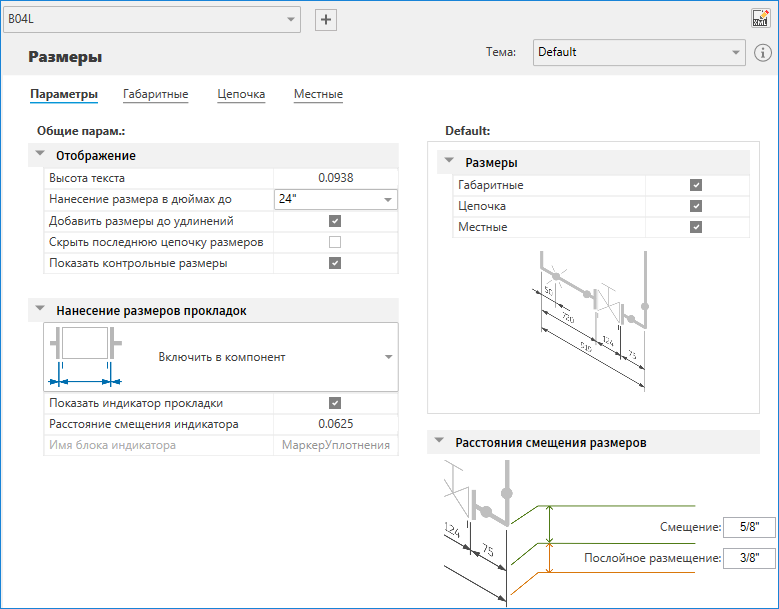Toggle Показать индикатор прокладки checkbox
The height and width of the screenshot is (609, 779).
335,403
